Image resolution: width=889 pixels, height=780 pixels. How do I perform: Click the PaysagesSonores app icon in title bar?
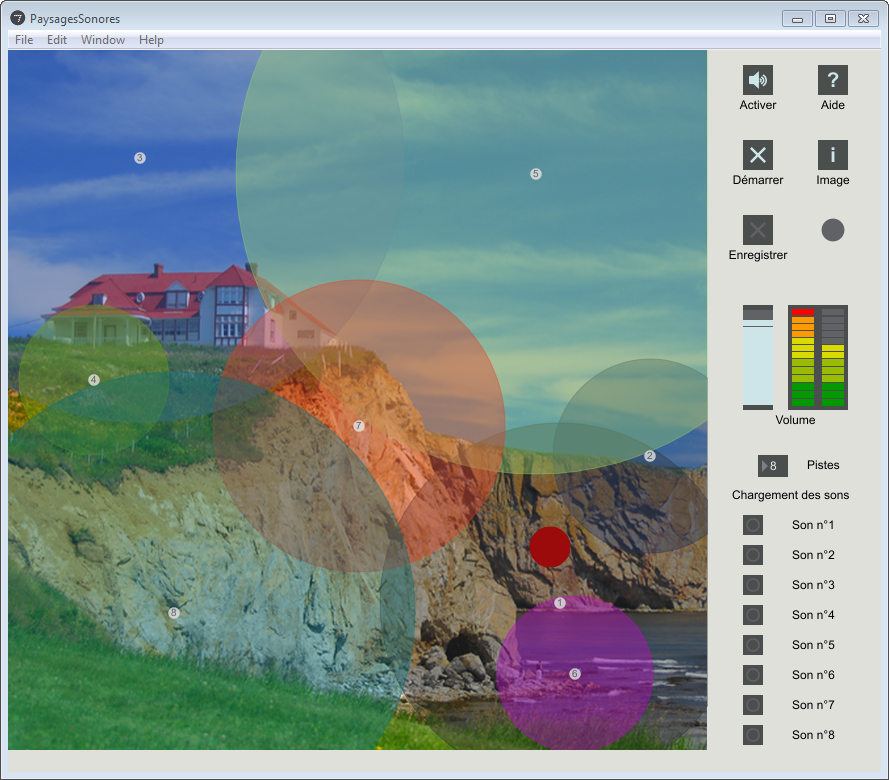[x=18, y=18]
